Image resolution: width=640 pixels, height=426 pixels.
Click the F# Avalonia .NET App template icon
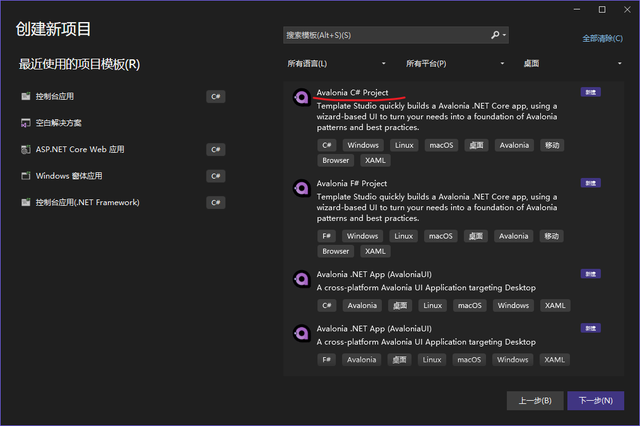pos(302,333)
